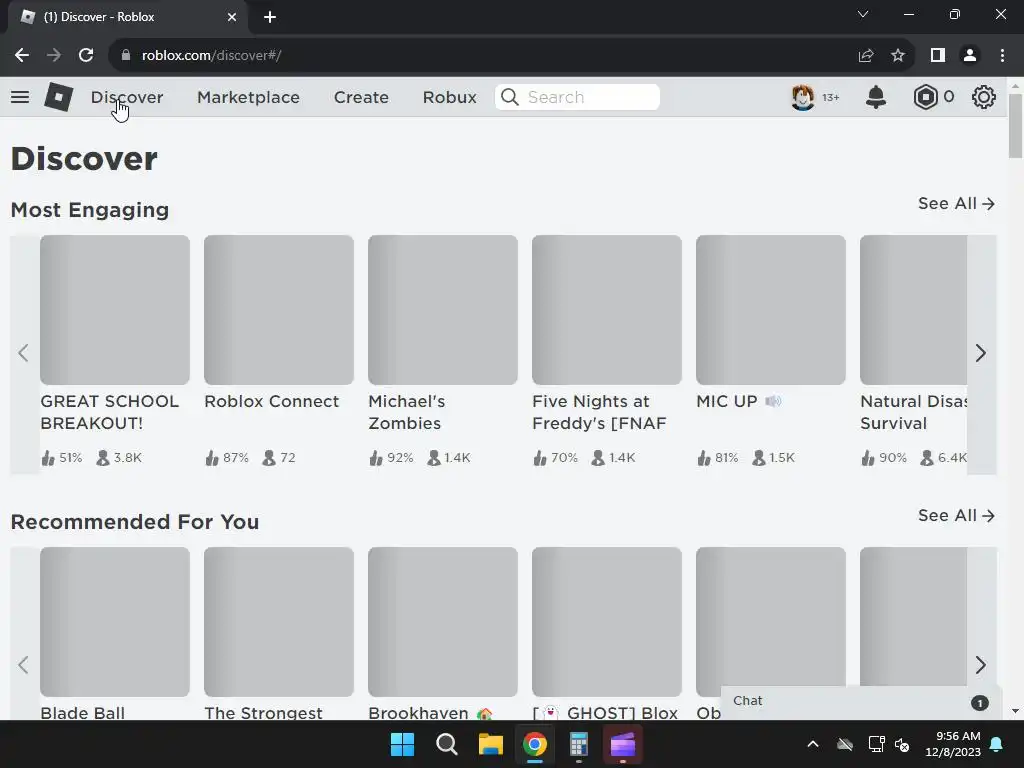1024x768 pixels.
Task: Click the Roblox logo icon
Action: tap(58, 97)
